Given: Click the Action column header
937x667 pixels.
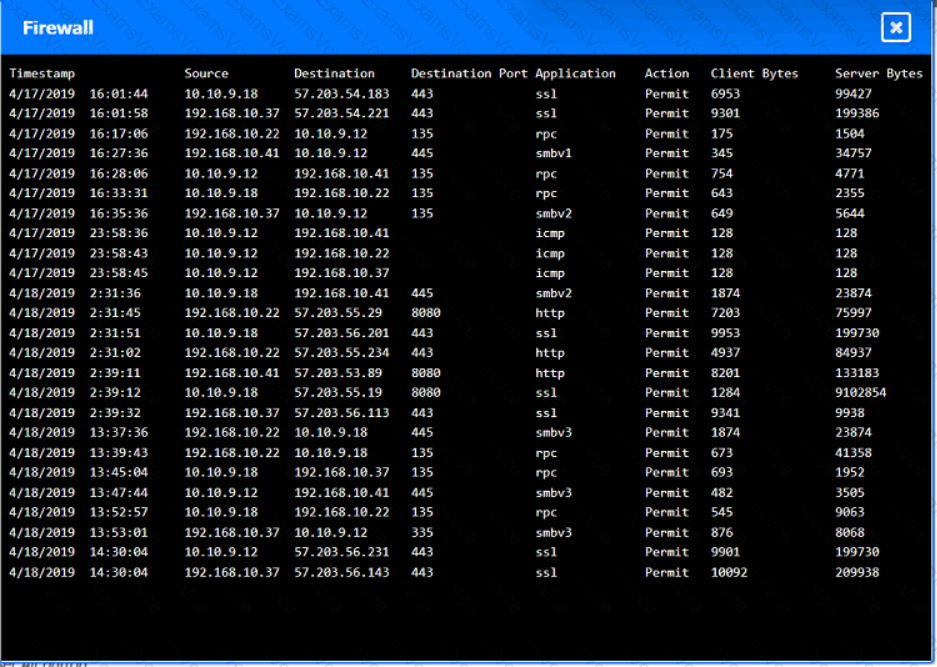Looking at the screenshot, I should pos(667,74).
